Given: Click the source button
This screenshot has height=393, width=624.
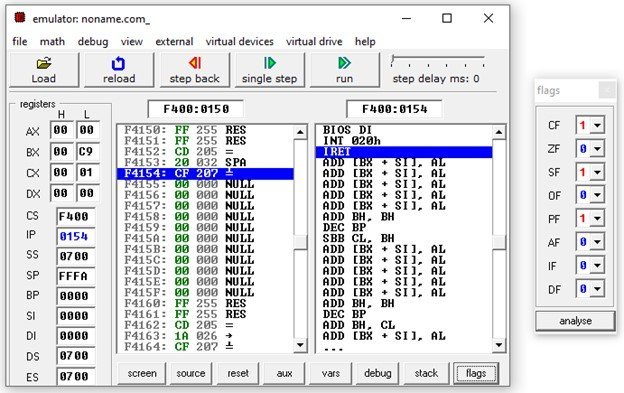Looking at the screenshot, I should point(191,374).
